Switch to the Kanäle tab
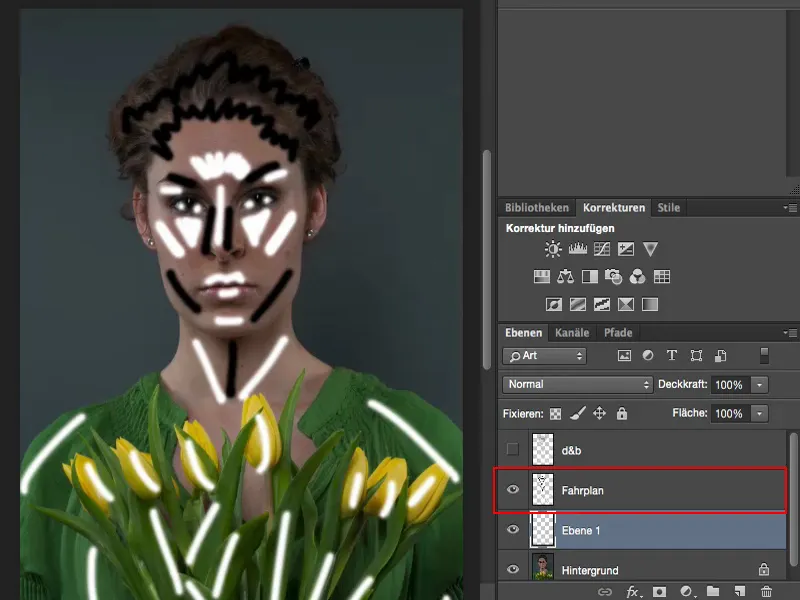 coord(572,333)
